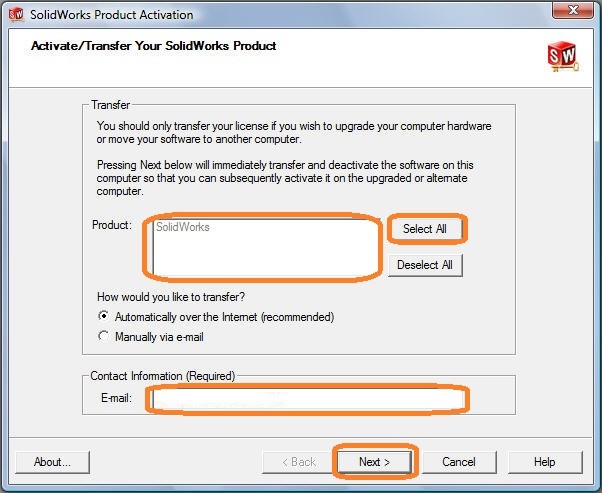Click the Deselect All button
The image size is (602, 493).
coord(425,265)
